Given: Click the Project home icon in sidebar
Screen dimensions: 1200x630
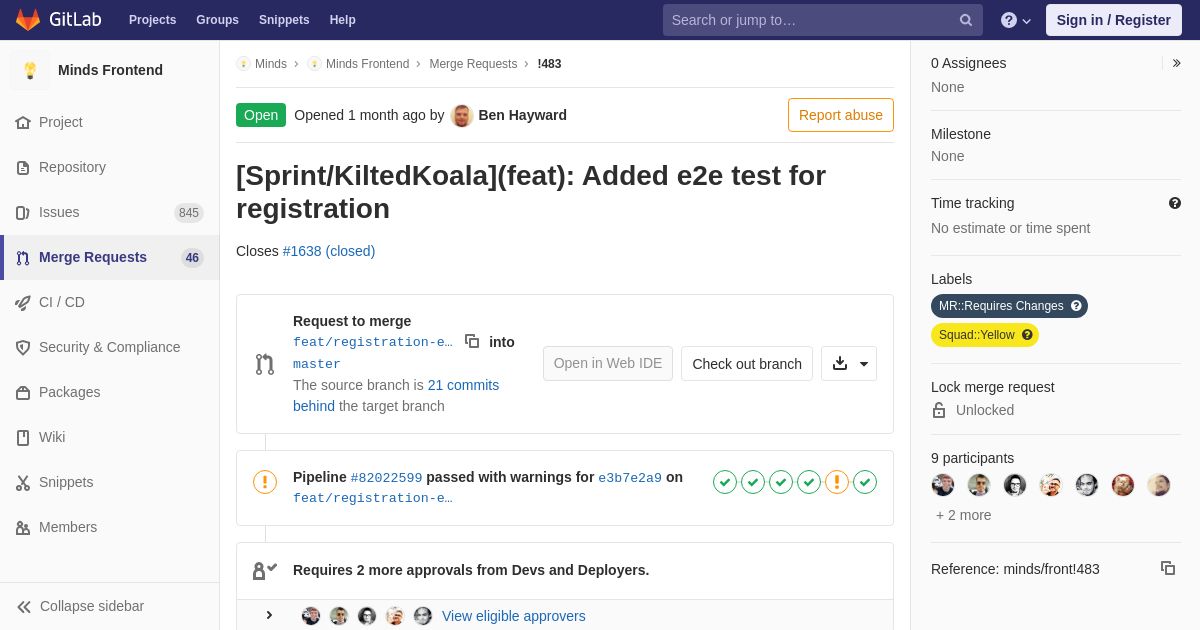Looking at the screenshot, I should click(x=23, y=122).
